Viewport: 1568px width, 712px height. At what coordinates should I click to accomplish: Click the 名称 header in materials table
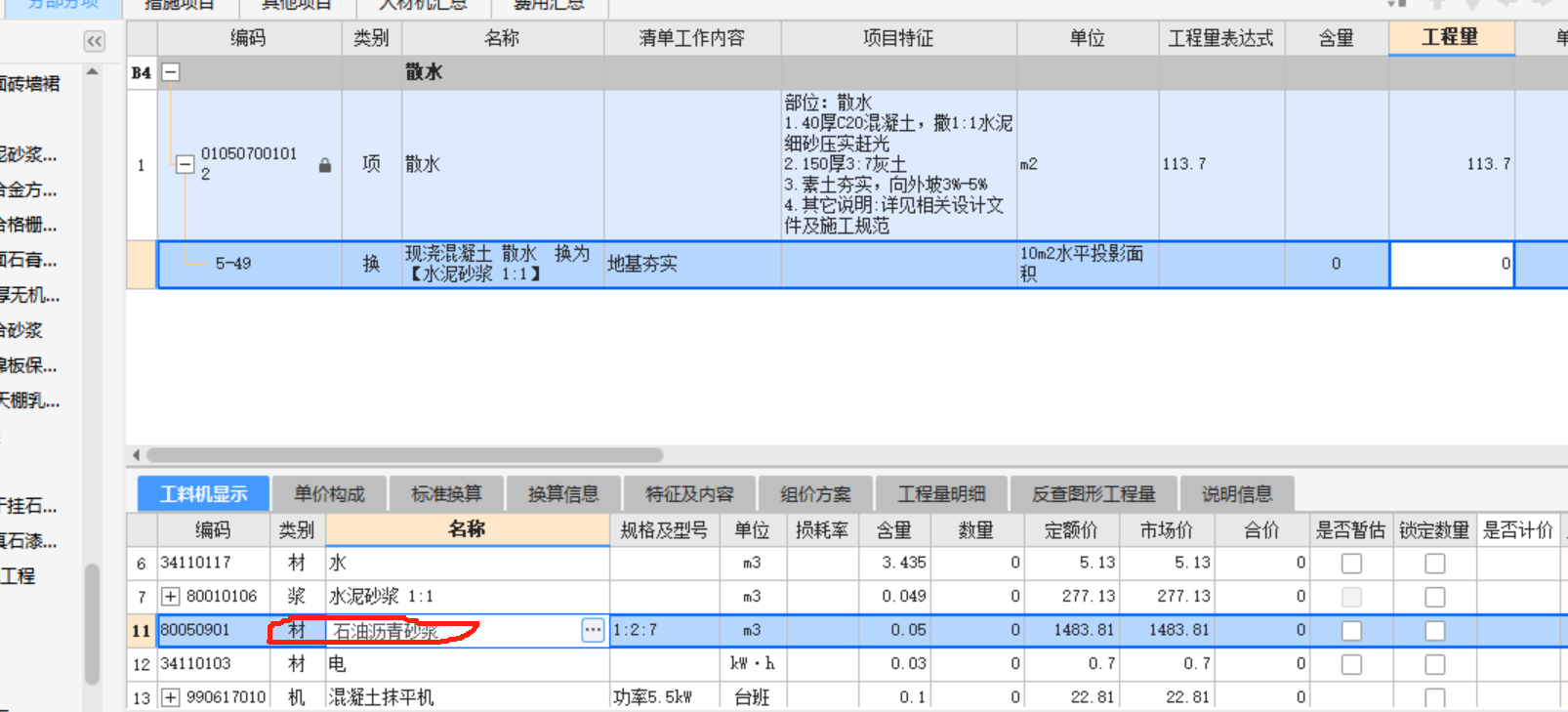point(467,529)
